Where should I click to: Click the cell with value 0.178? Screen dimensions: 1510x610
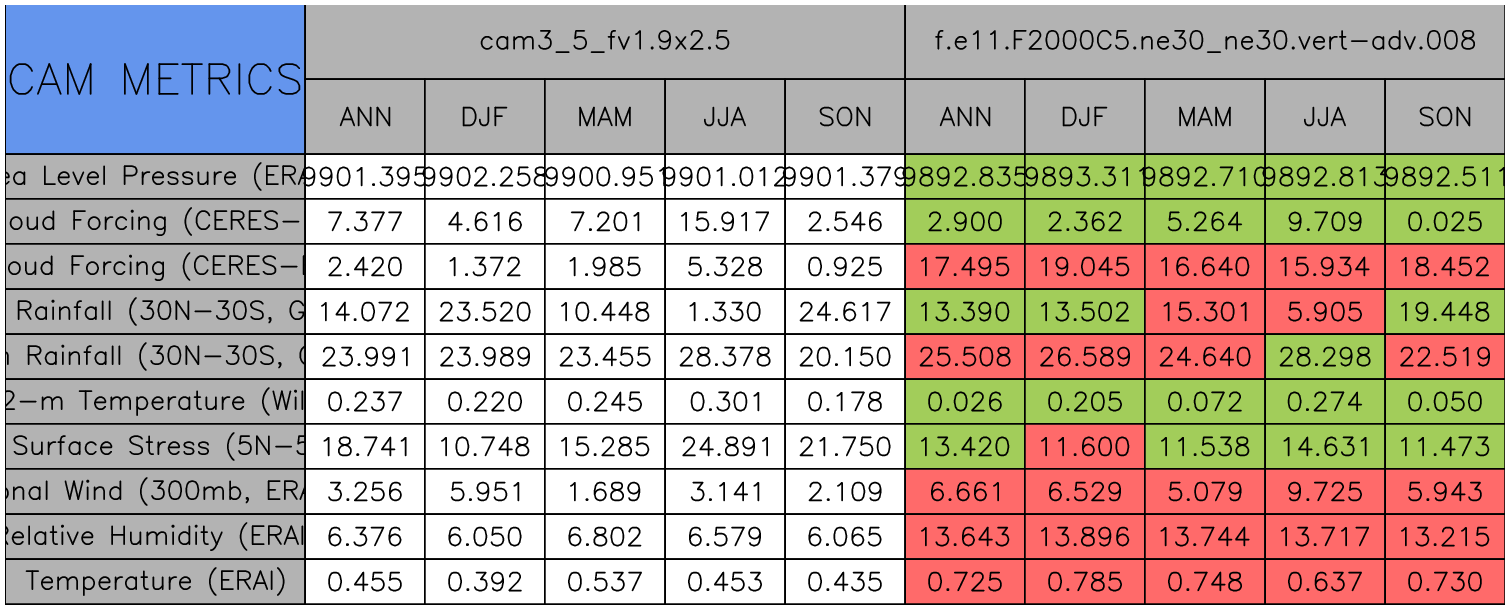pyautogui.click(x=845, y=401)
